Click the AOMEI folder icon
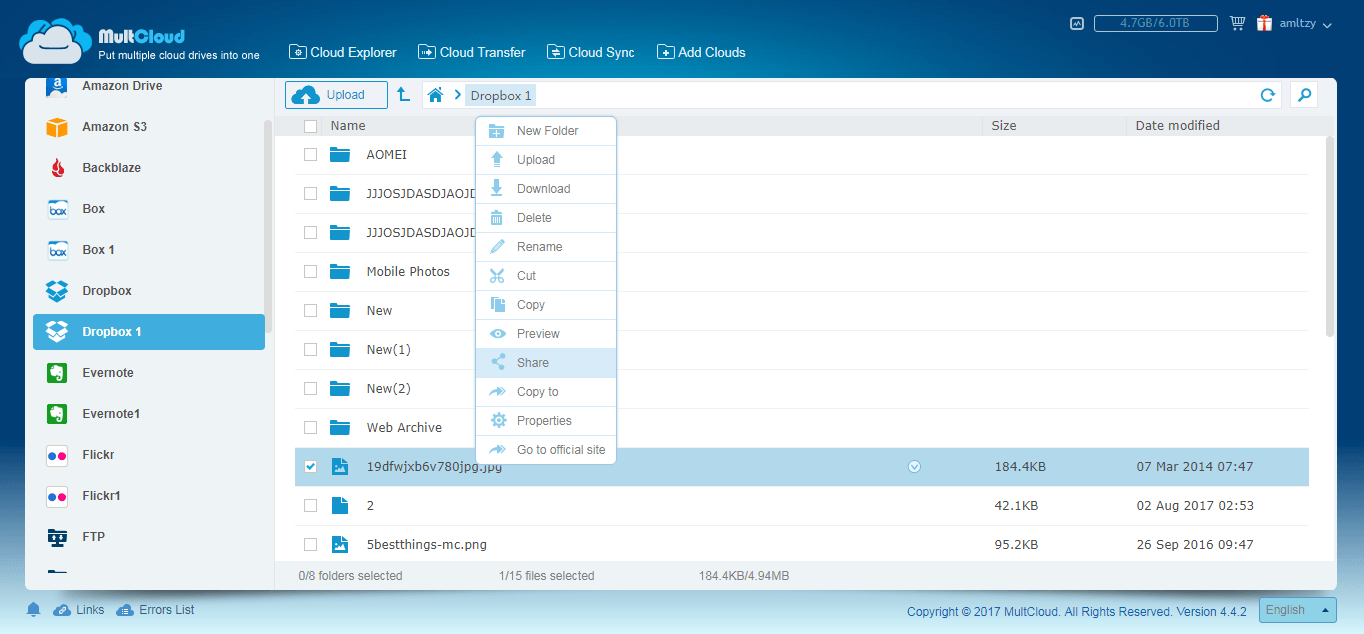Image resolution: width=1364 pixels, height=634 pixels. 341,155
